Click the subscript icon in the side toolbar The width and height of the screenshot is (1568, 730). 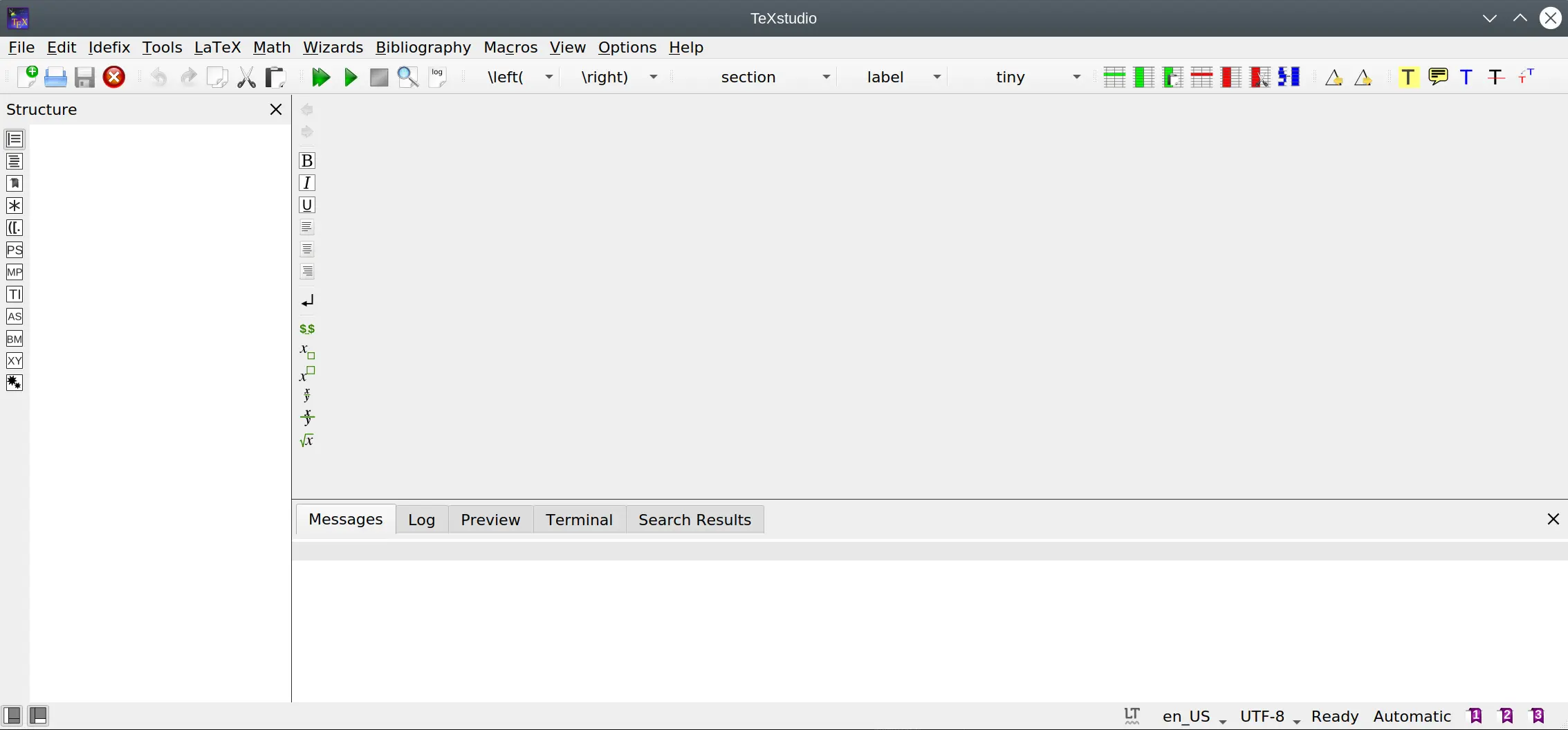[x=307, y=352]
